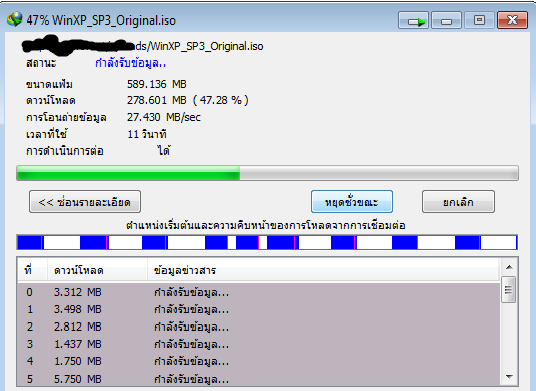The height and width of the screenshot is (391, 536).
Task: Click the transfer rate '27.430 MB/sec'
Action: tap(164, 117)
